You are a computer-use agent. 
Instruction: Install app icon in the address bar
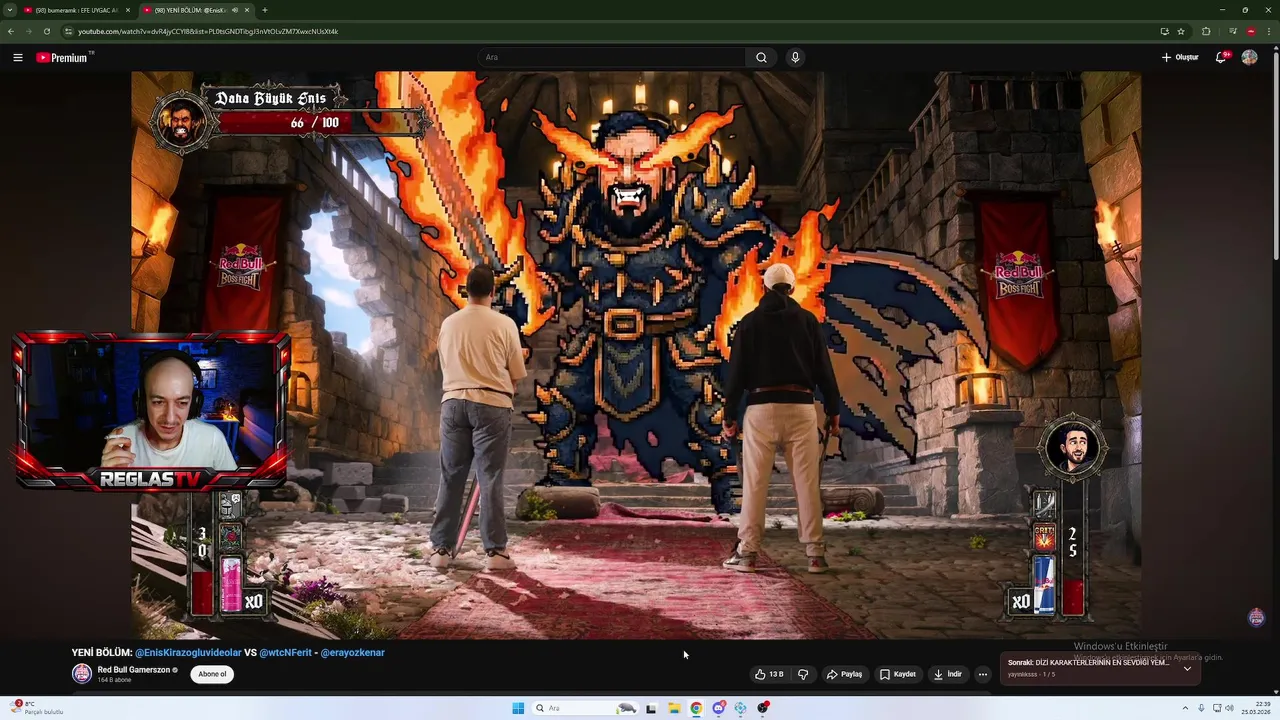[x=1164, y=31]
